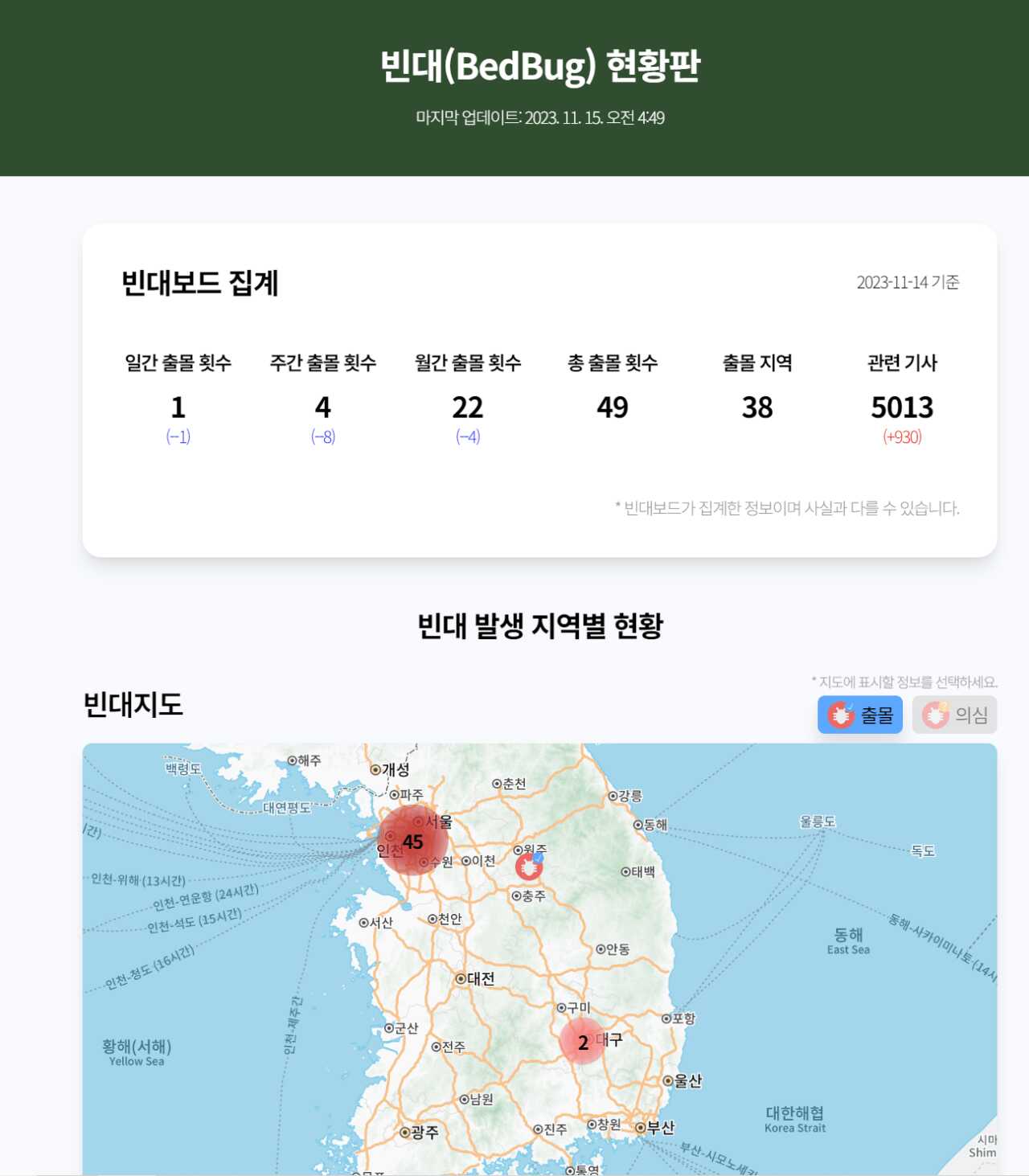
Task: Toggle the 출몰 map filter
Action: pyautogui.click(x=859, y=715)
